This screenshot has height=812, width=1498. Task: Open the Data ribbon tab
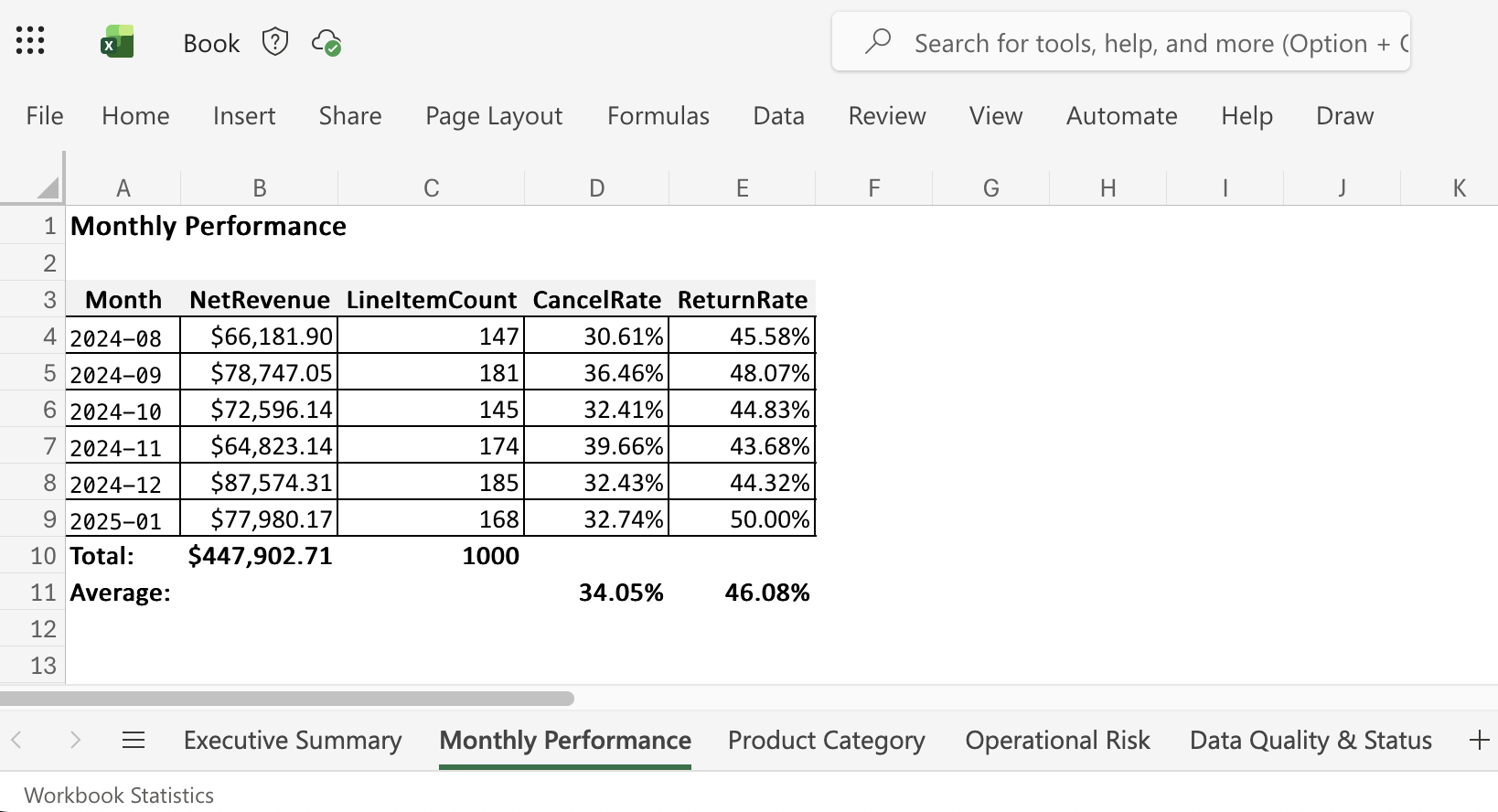point(779,116)
